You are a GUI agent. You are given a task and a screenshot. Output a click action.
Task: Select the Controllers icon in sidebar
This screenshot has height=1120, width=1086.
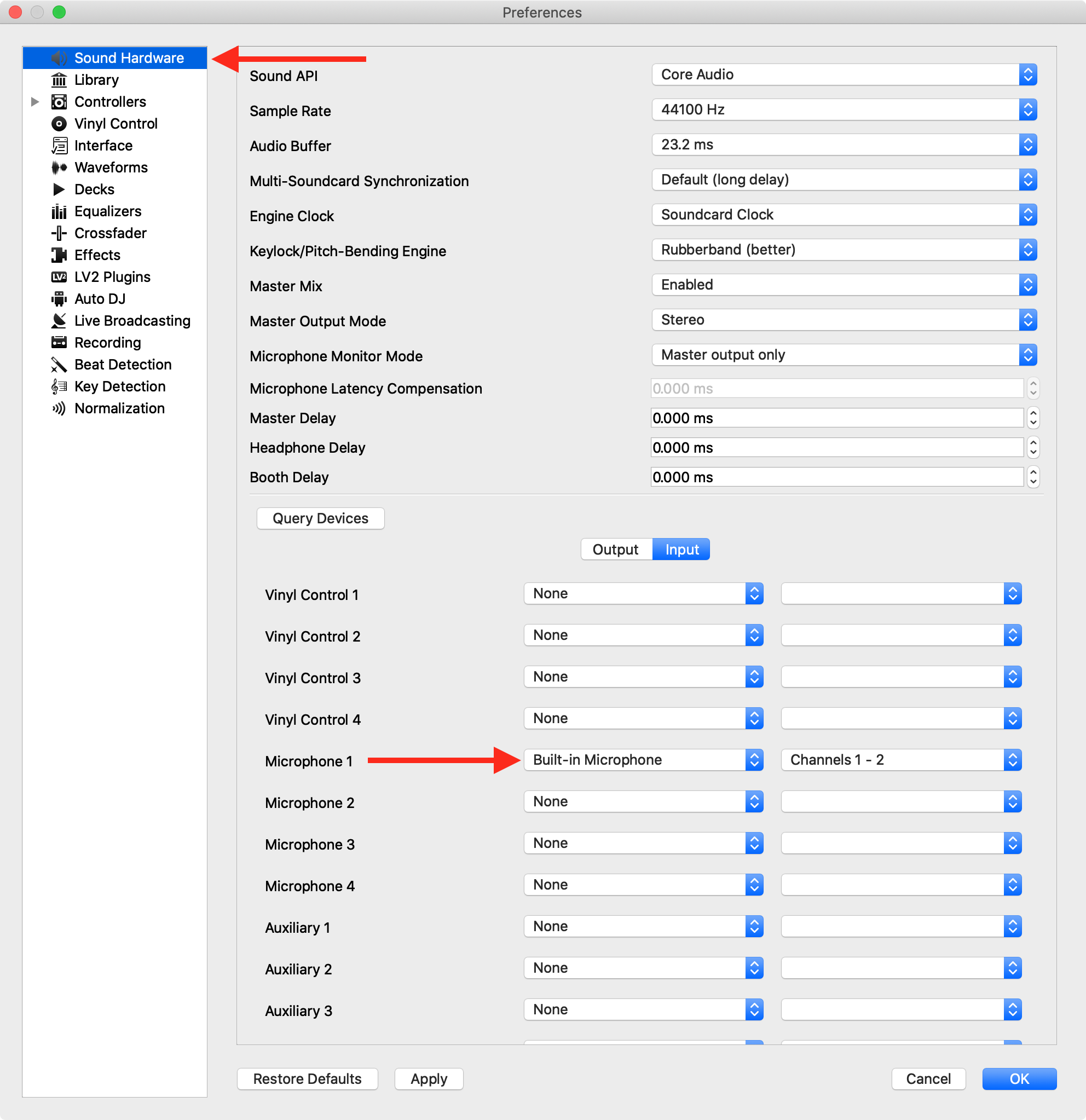tap(59, 102)
